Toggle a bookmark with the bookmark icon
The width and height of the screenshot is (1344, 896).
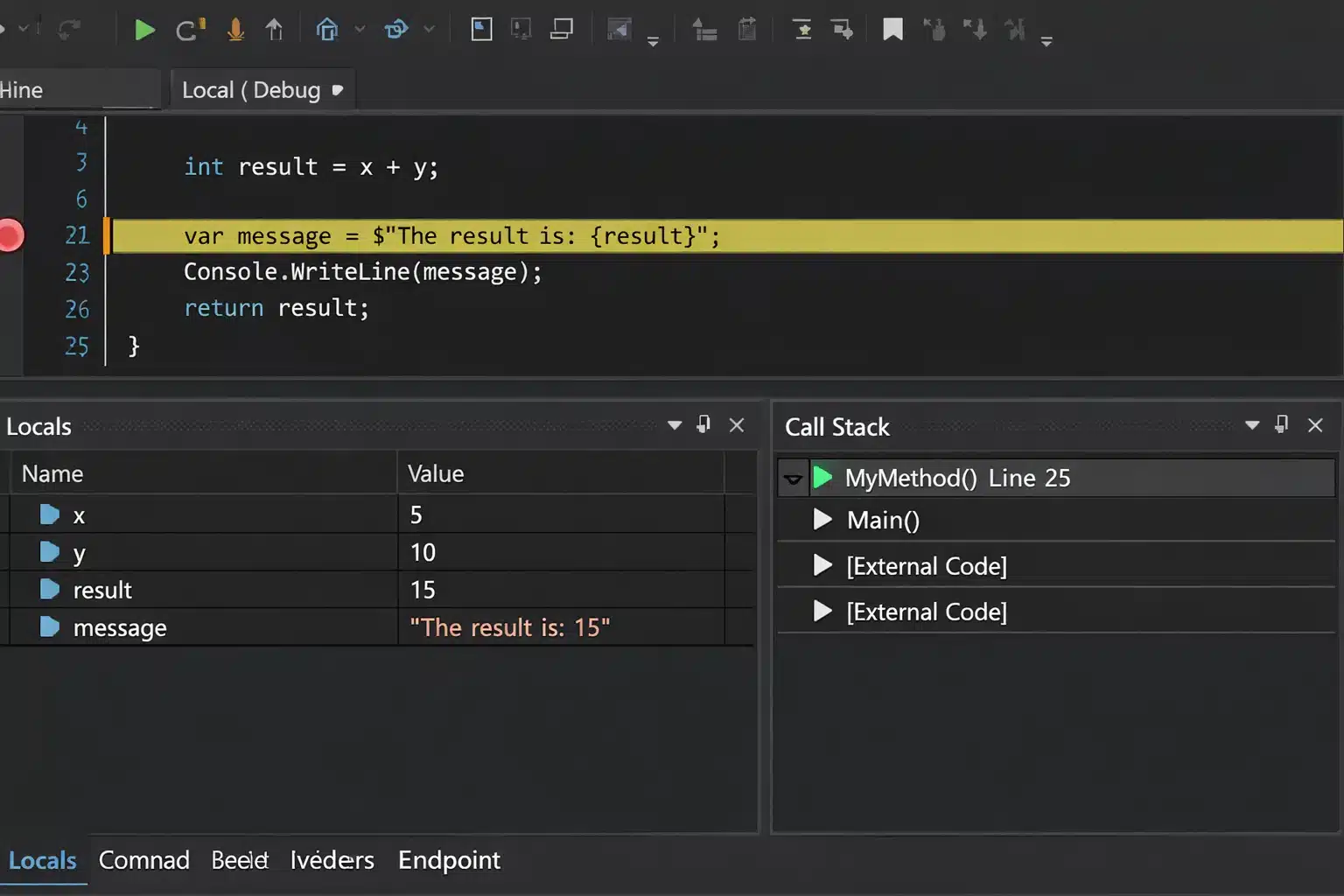pyautogui.click(x=892, y=29)
